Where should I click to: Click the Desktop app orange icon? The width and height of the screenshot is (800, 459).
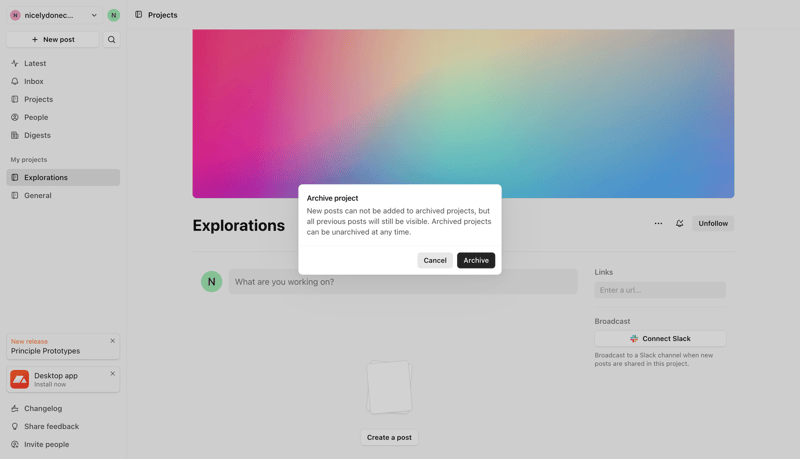tap(20, 379)
